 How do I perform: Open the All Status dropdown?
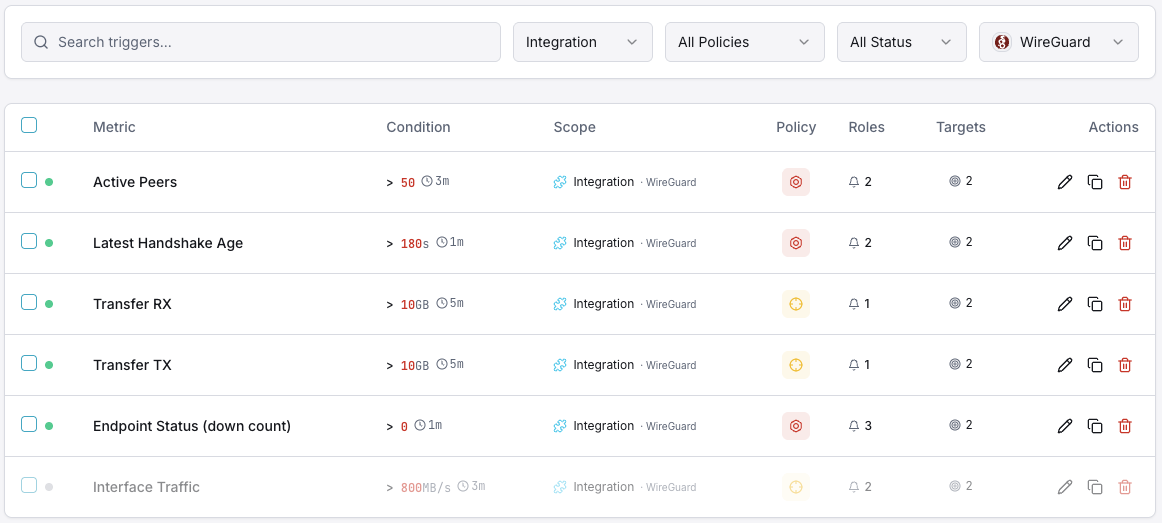pyautogui.click(x=902, y=42)
